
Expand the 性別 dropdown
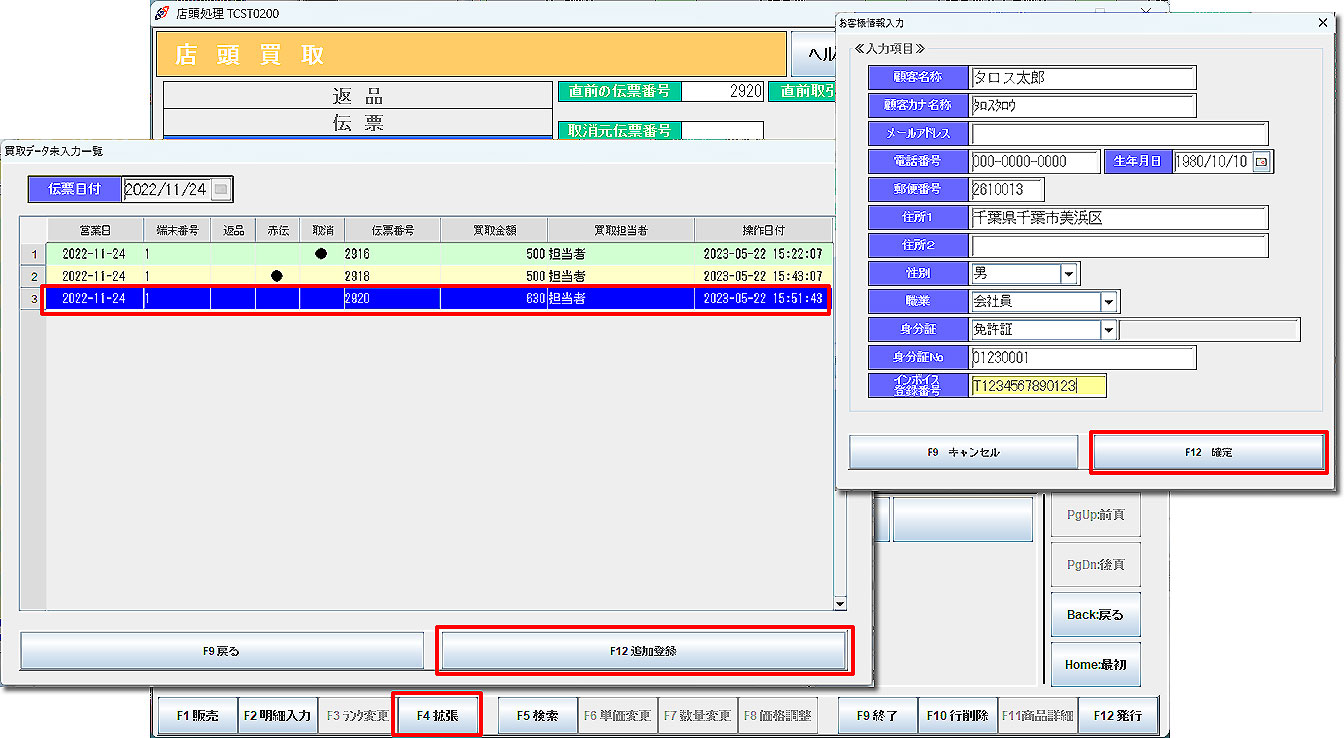1069,273
